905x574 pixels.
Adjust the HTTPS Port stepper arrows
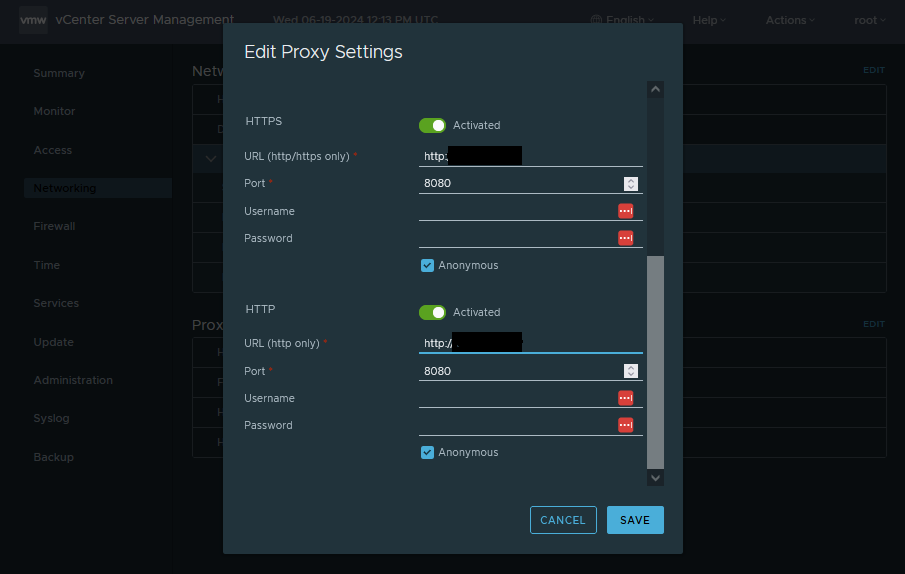tap(631, 183)
